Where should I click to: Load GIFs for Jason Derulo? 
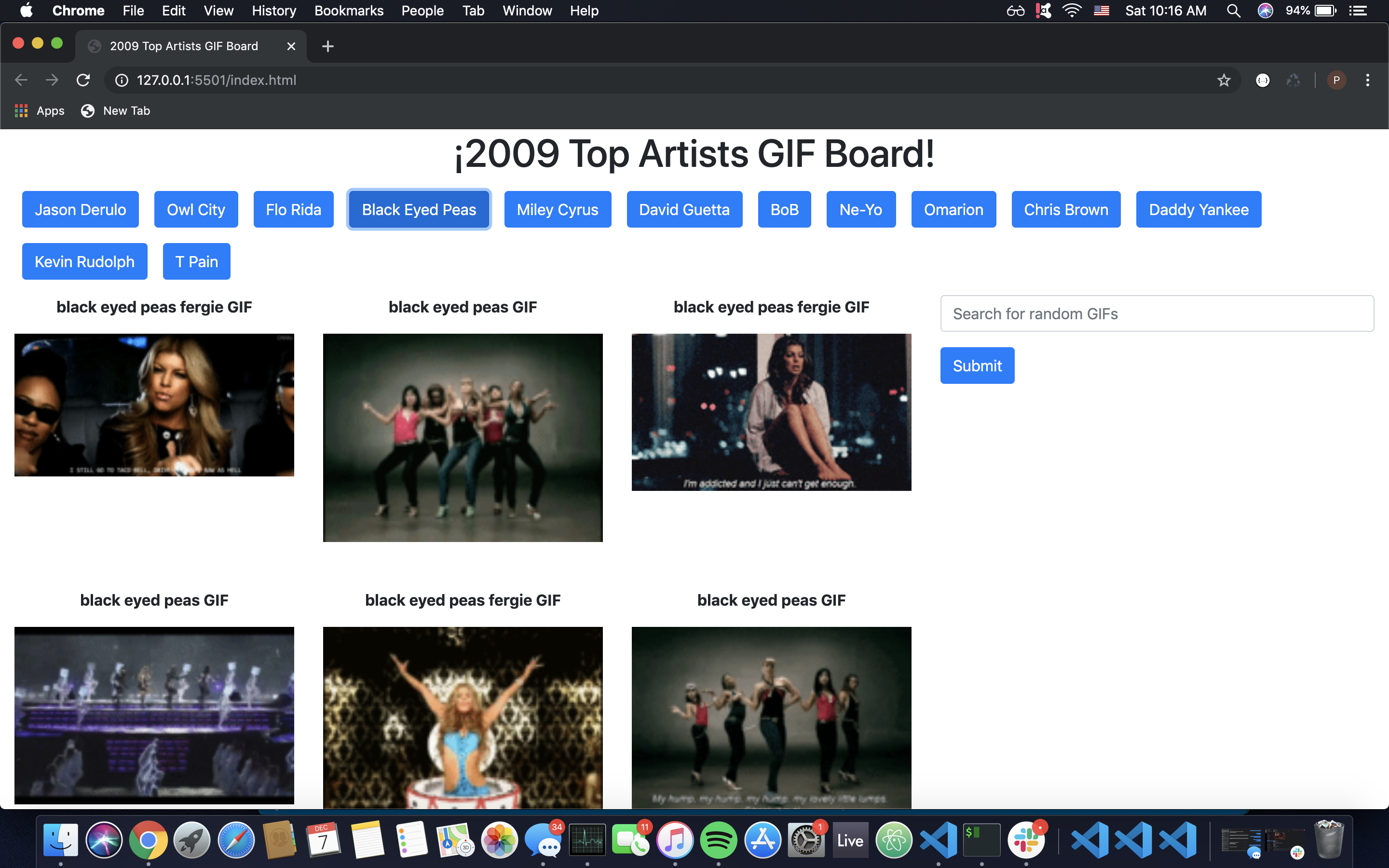pyautogui.click(x=81, y=210)
